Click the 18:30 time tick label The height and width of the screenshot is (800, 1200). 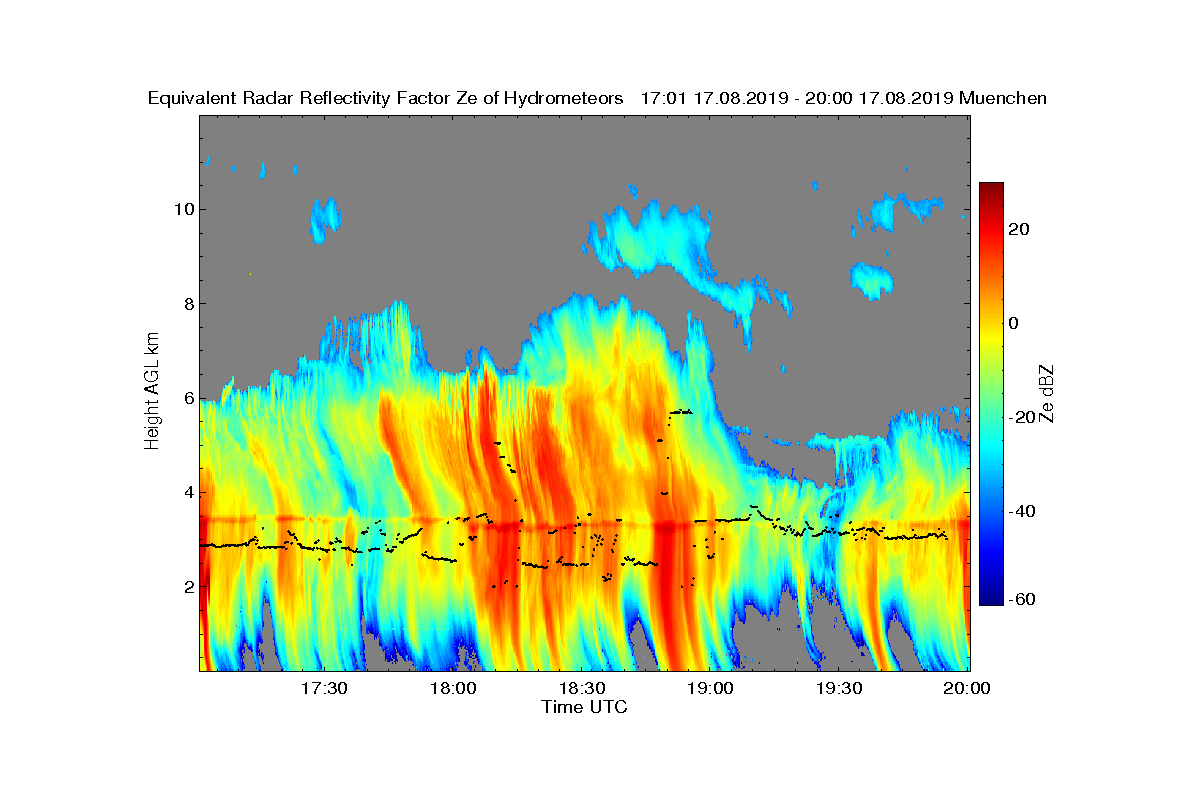[581, 688]
